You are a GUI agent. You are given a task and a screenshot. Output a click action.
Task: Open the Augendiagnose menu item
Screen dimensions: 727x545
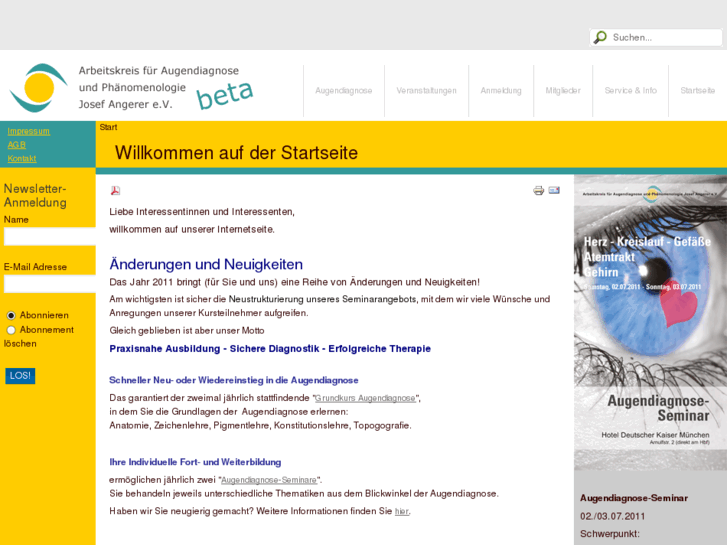coord(344,90)
